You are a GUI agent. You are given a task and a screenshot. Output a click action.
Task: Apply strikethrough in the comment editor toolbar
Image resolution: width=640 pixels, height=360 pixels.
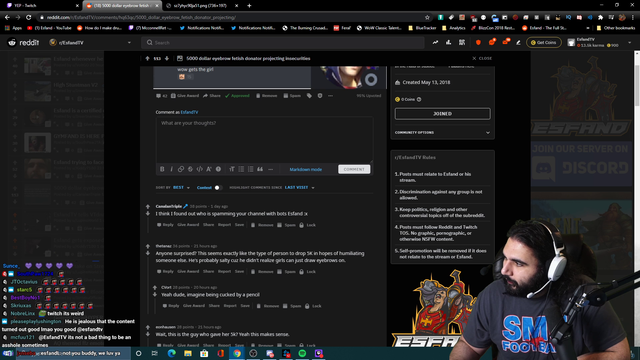[x=190, y=169]
